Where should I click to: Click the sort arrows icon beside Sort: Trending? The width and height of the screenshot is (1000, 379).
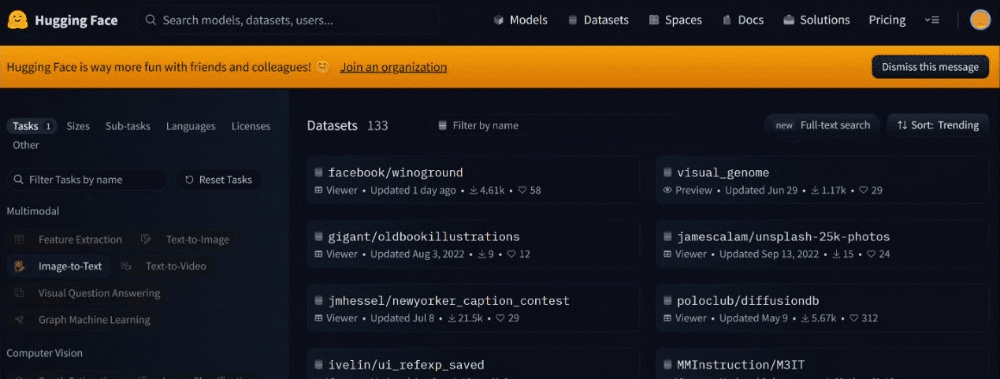click(x=902, y=125)
